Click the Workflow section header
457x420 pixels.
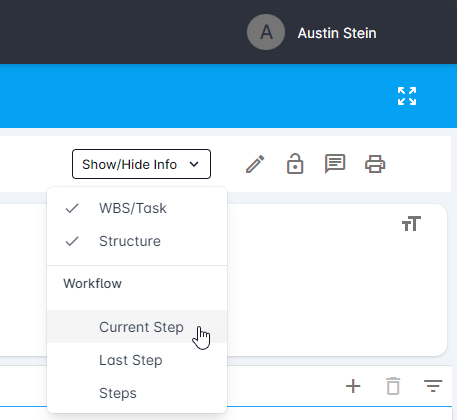[93, 283]
